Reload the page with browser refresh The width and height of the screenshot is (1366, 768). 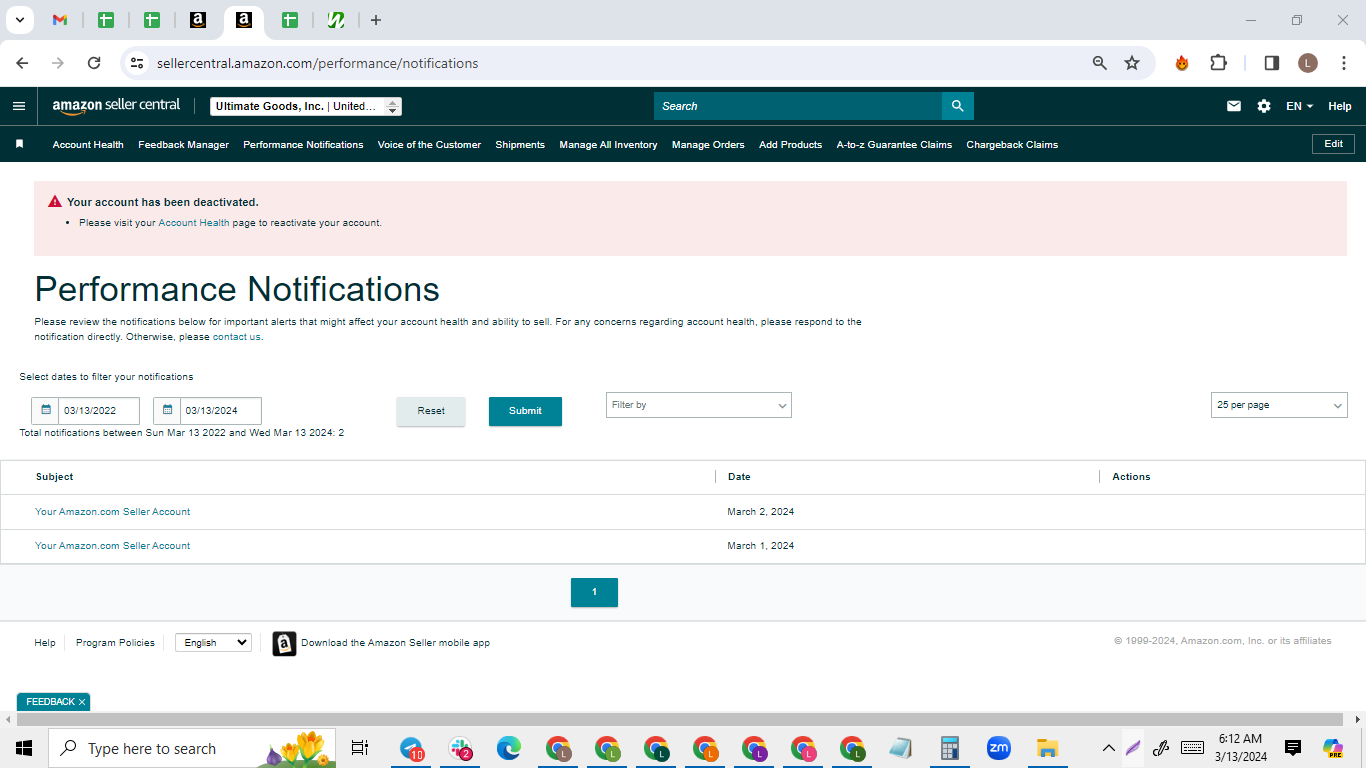pos(94,63)
